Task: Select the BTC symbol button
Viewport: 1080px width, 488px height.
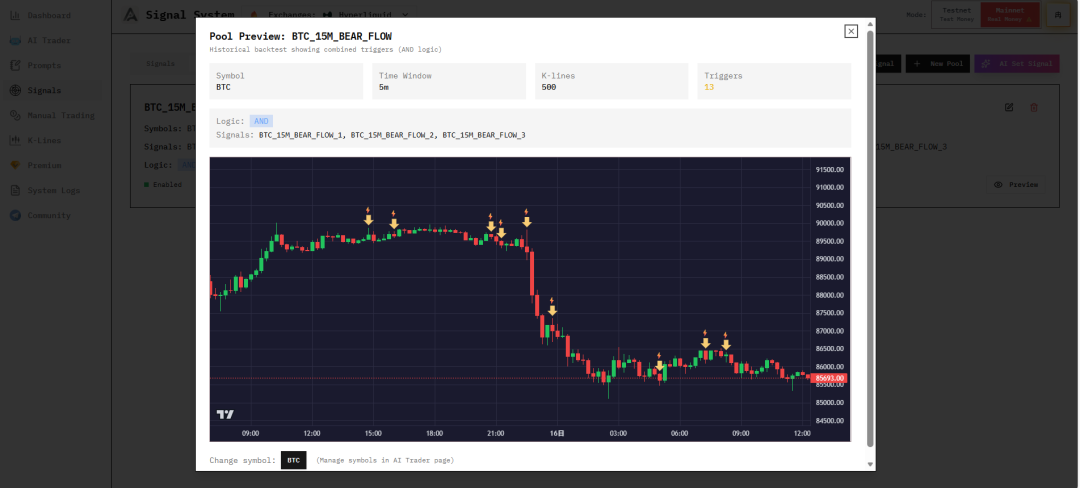Action: [293, 460]
